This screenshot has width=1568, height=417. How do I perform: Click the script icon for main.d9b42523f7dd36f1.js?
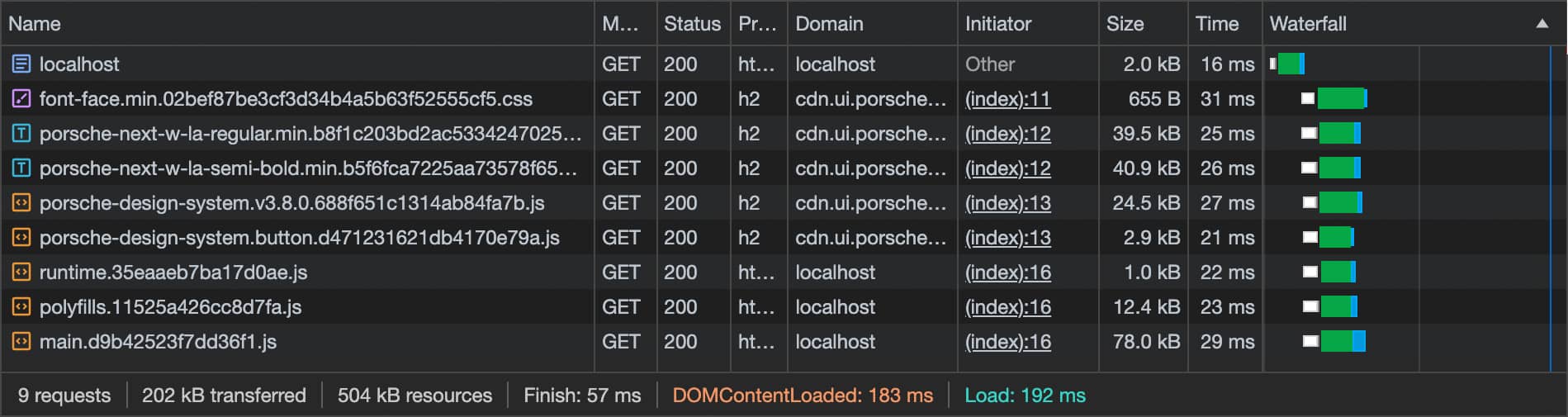21,341
